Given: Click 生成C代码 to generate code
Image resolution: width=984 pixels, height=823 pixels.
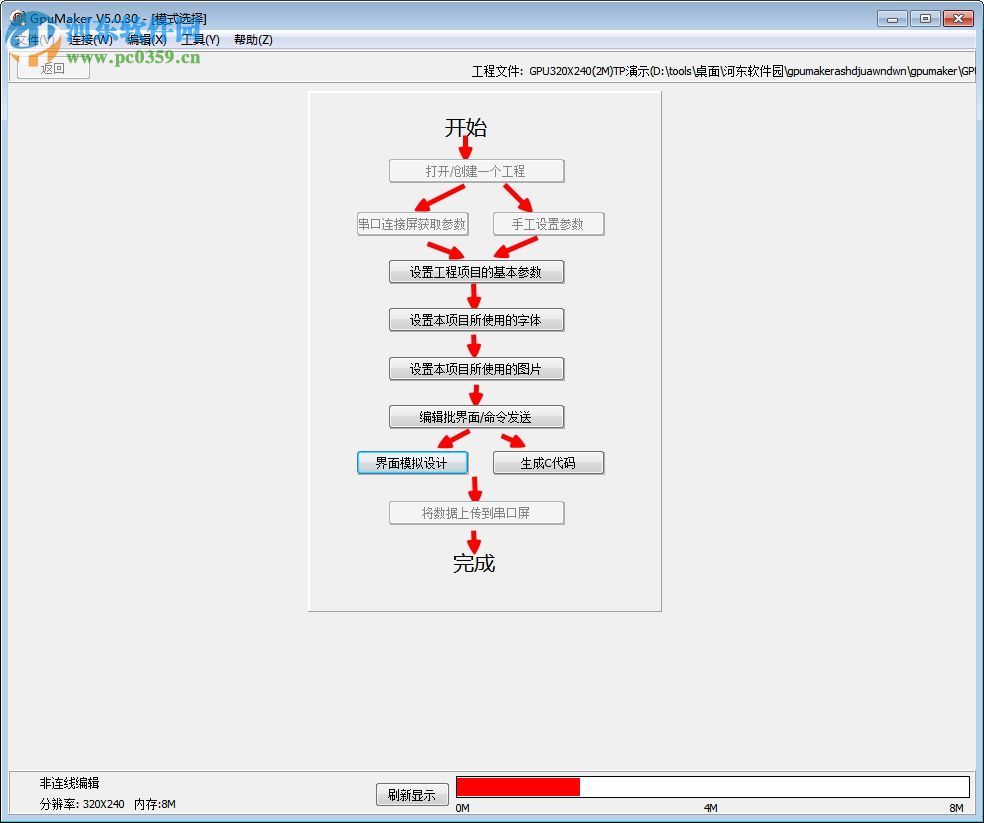Looking at the screenshot, I should tap(548, 462).
